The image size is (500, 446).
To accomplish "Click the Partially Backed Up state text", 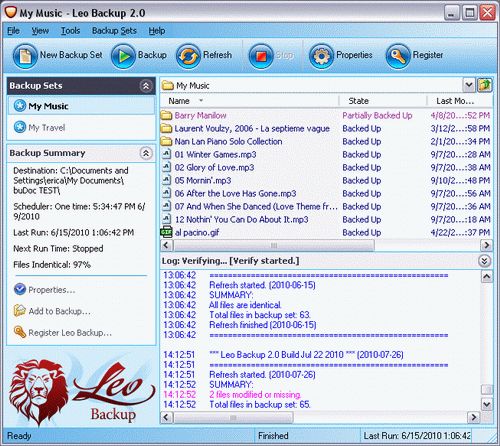I will (x=377, y=116).
